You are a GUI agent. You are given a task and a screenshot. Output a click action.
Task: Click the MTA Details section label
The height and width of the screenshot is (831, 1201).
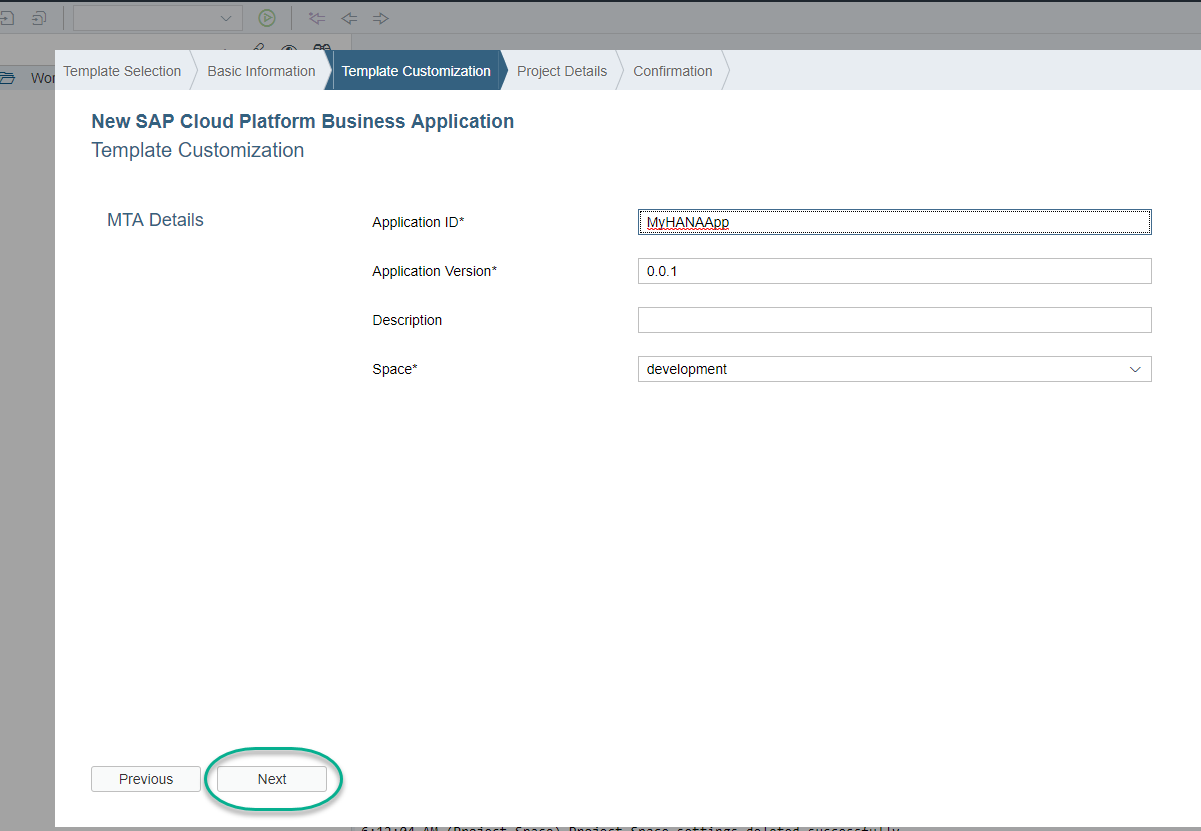click(155, 220)
